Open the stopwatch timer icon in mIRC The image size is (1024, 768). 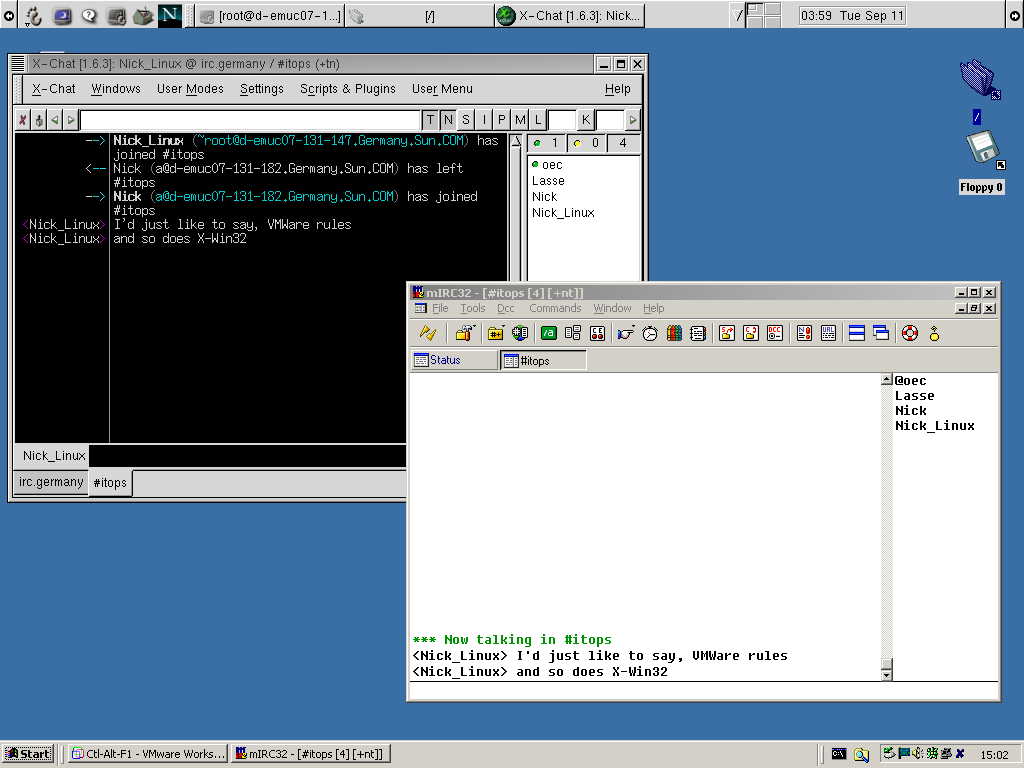[650, 333]
